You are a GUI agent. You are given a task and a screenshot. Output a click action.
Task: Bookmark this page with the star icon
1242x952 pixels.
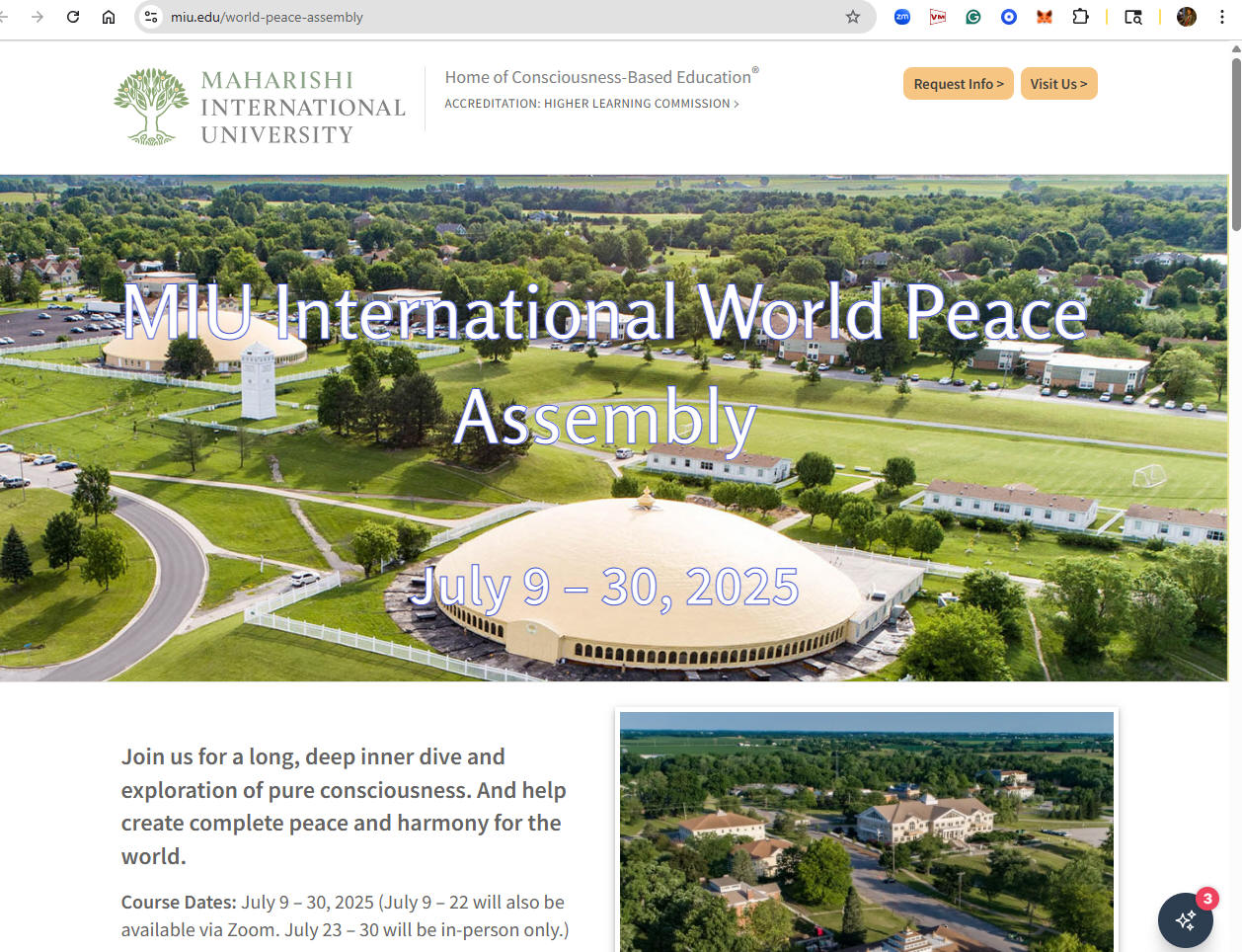coord(853,17)
